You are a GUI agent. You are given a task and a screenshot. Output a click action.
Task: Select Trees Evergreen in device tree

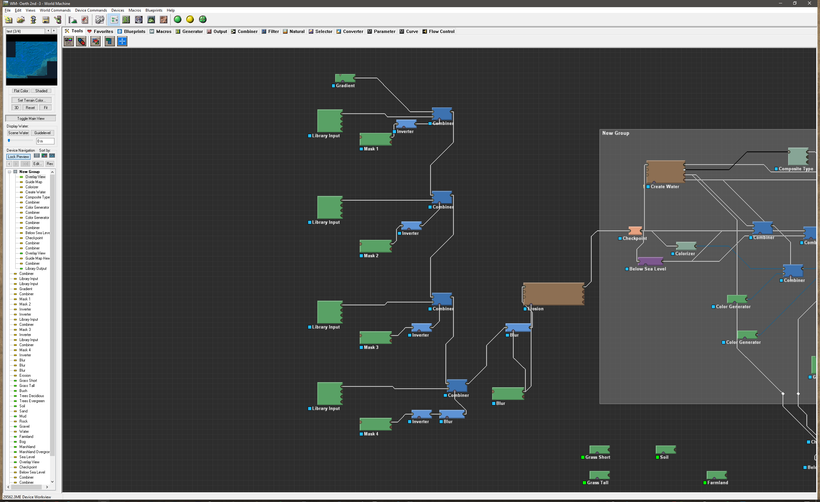click(x=32, y=401)
